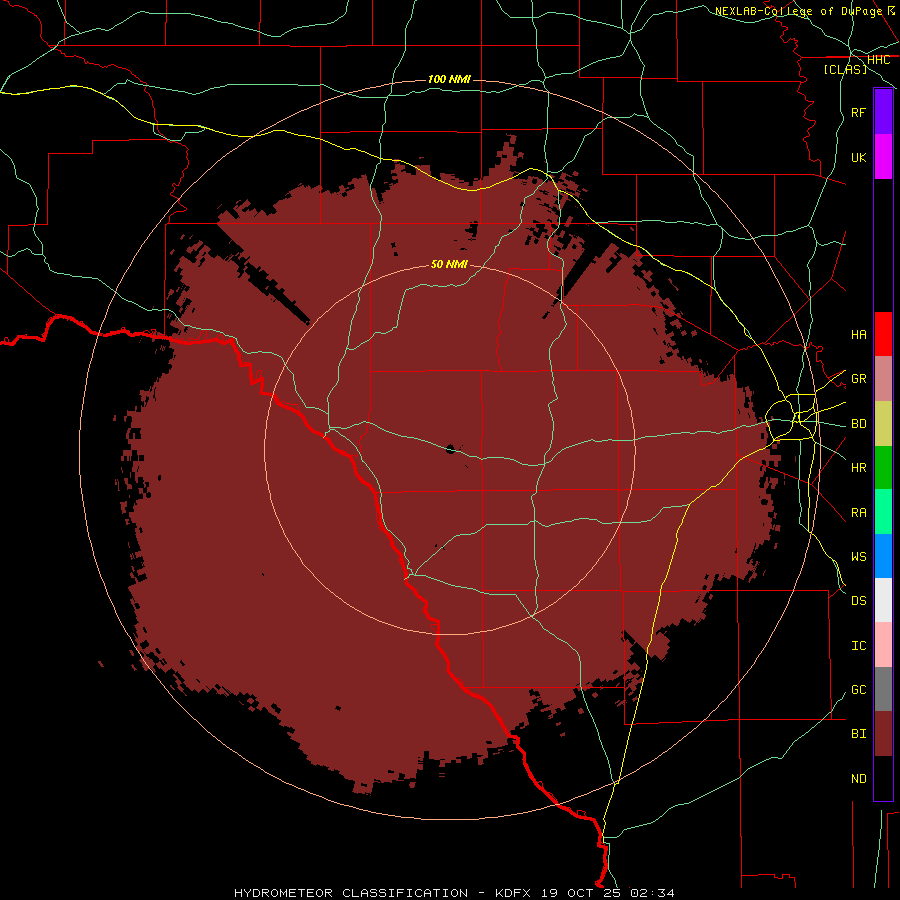Click the black radar site dot at center
Image resolution: width=900 pixels, height=900 pixels.
[450, 449]
